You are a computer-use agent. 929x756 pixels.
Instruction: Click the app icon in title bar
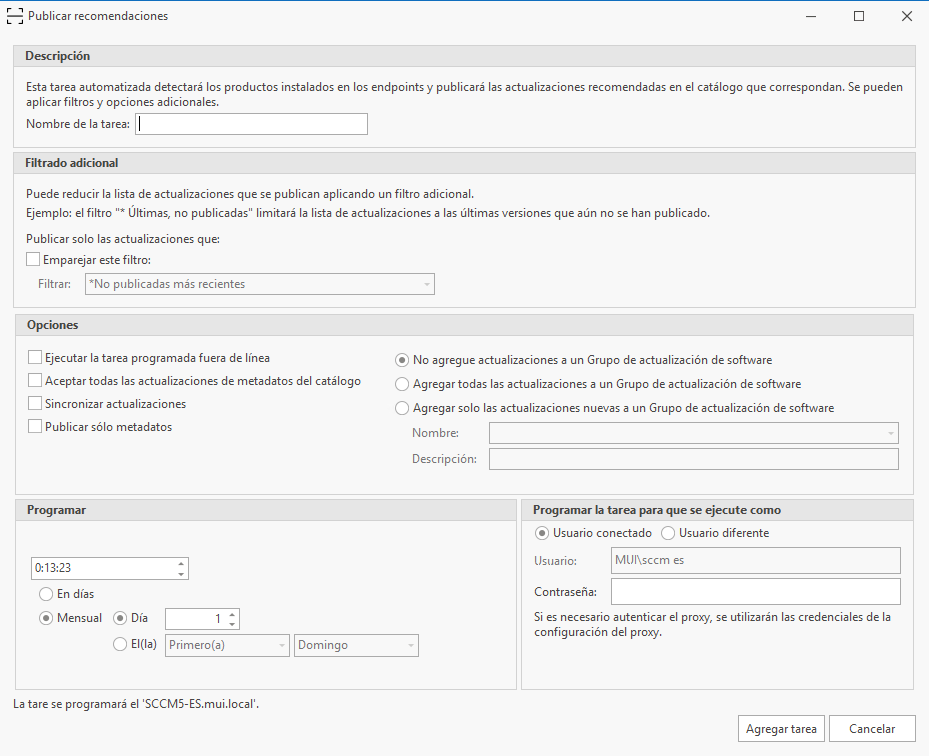click(15, 16)
